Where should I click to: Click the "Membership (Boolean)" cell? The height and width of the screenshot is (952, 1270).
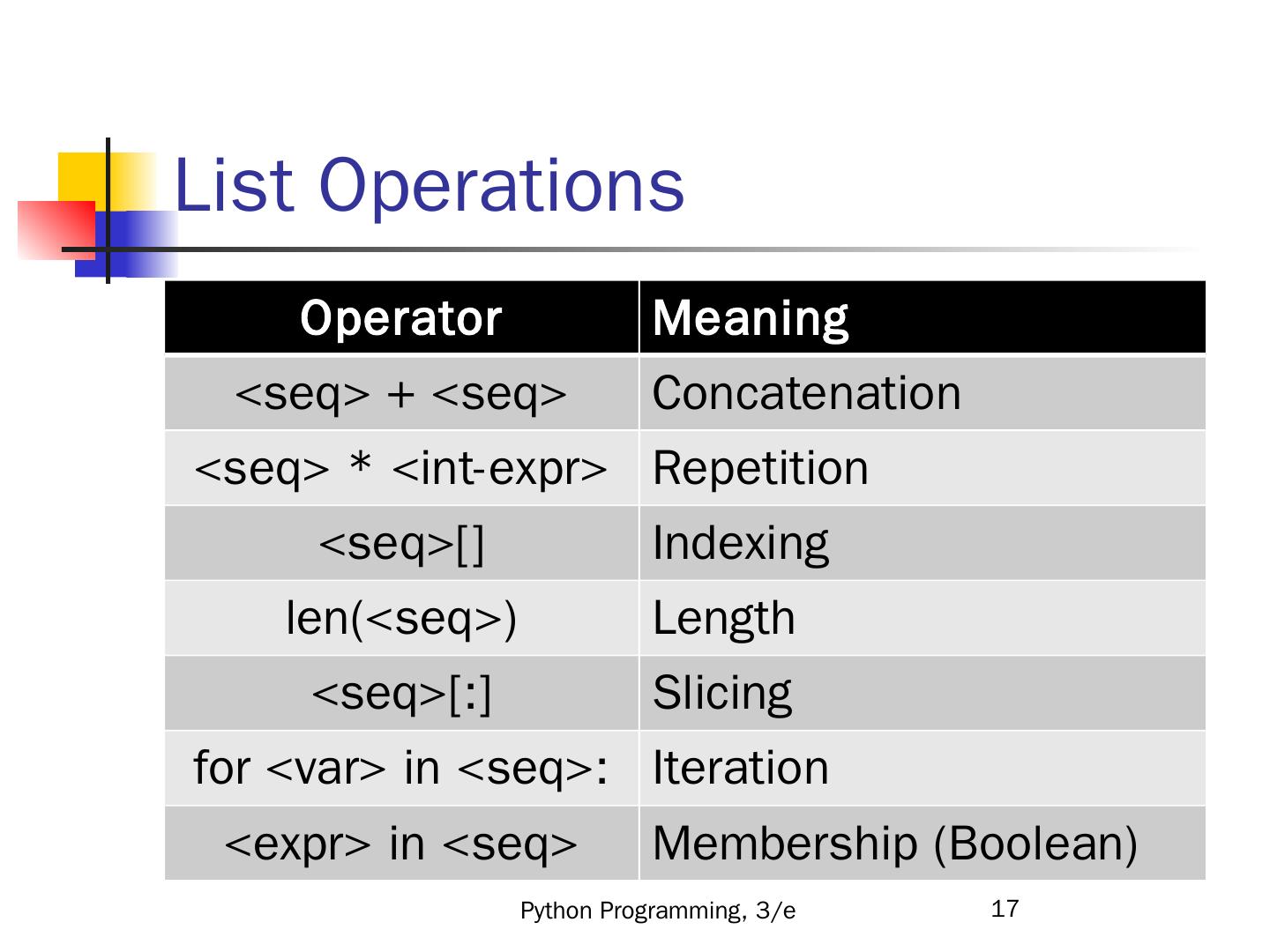[895, 843]
